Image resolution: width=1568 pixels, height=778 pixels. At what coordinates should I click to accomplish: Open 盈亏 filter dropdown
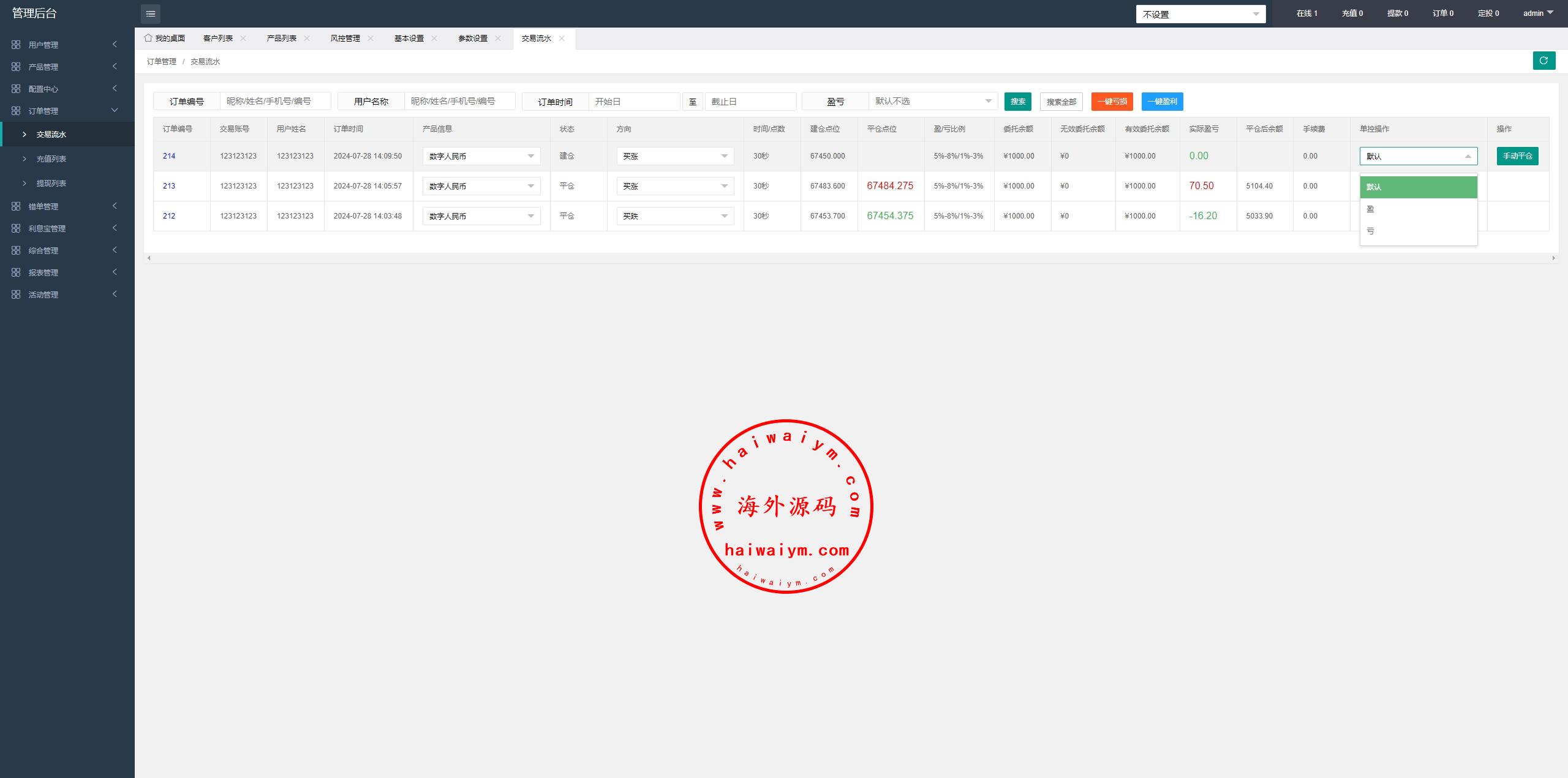932,101
